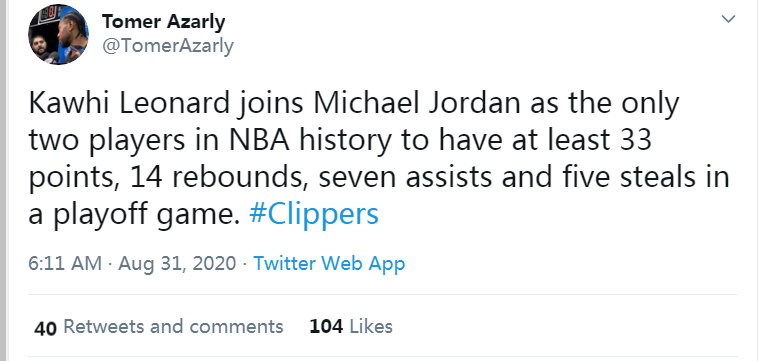
Task: Visit the @TomerAzarly handle link
Action: pos(167,46)
